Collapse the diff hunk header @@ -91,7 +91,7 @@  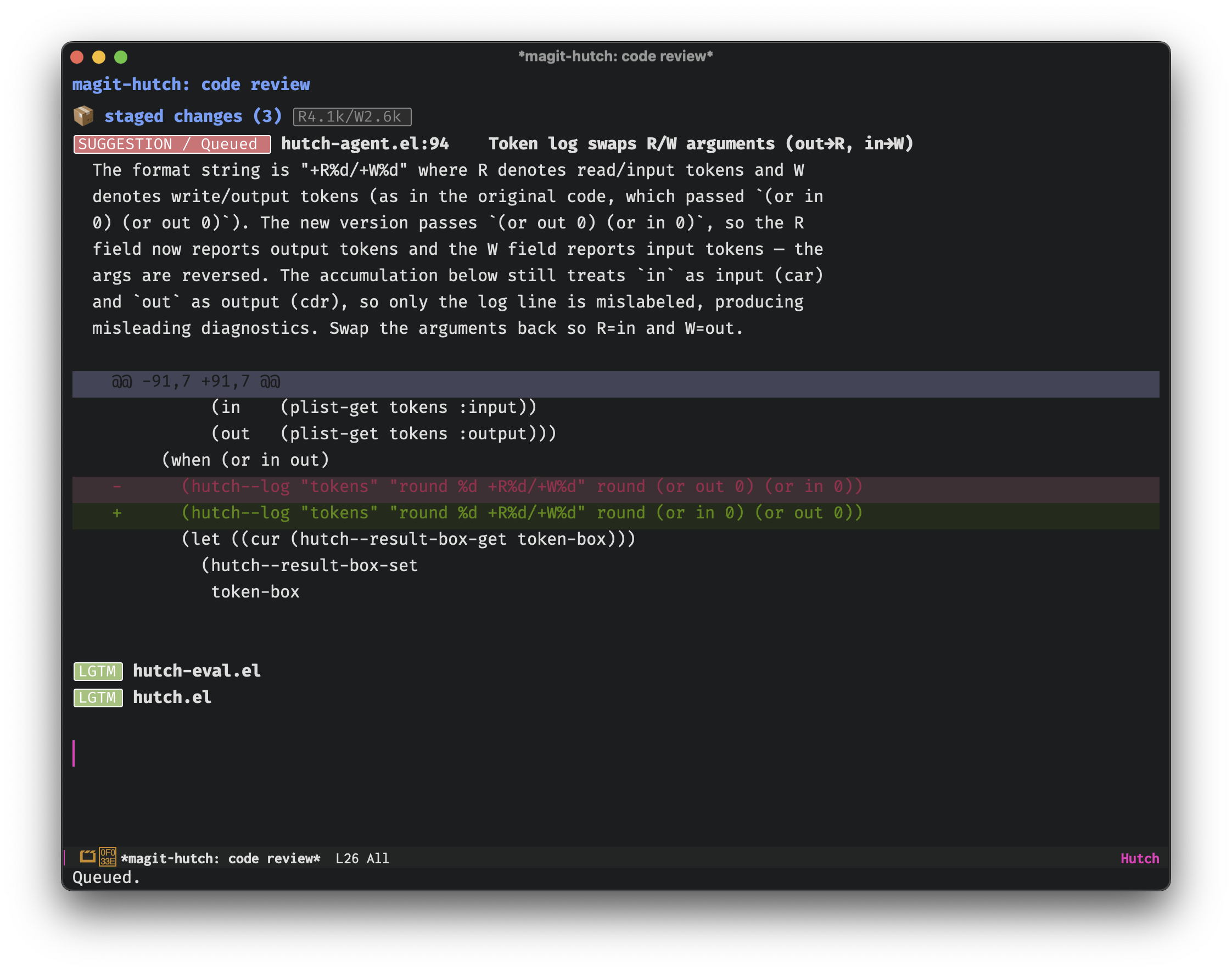pyautogui.click(x=615, y=381)
